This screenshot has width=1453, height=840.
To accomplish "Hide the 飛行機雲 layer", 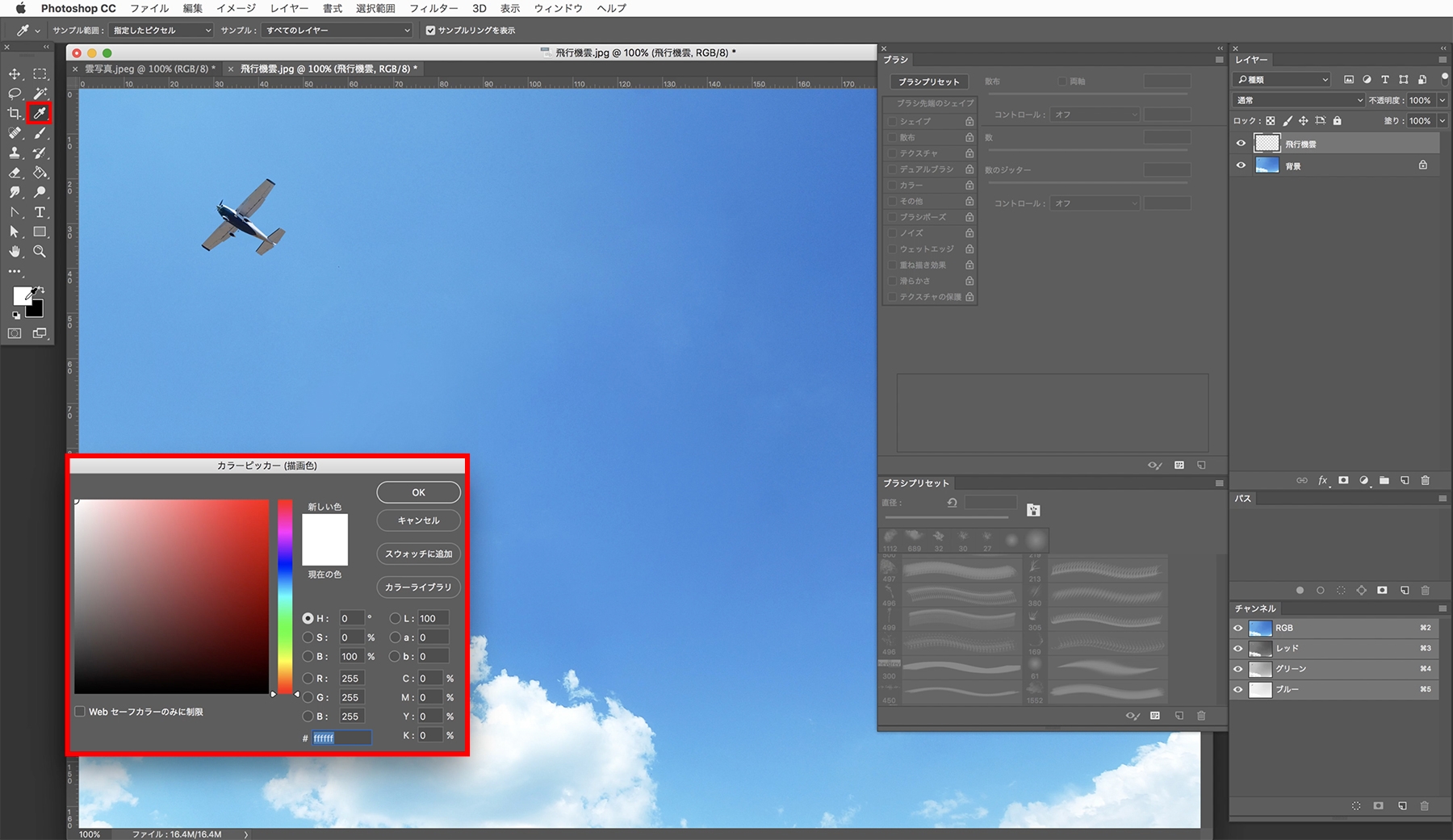I will click(1241, 144).
